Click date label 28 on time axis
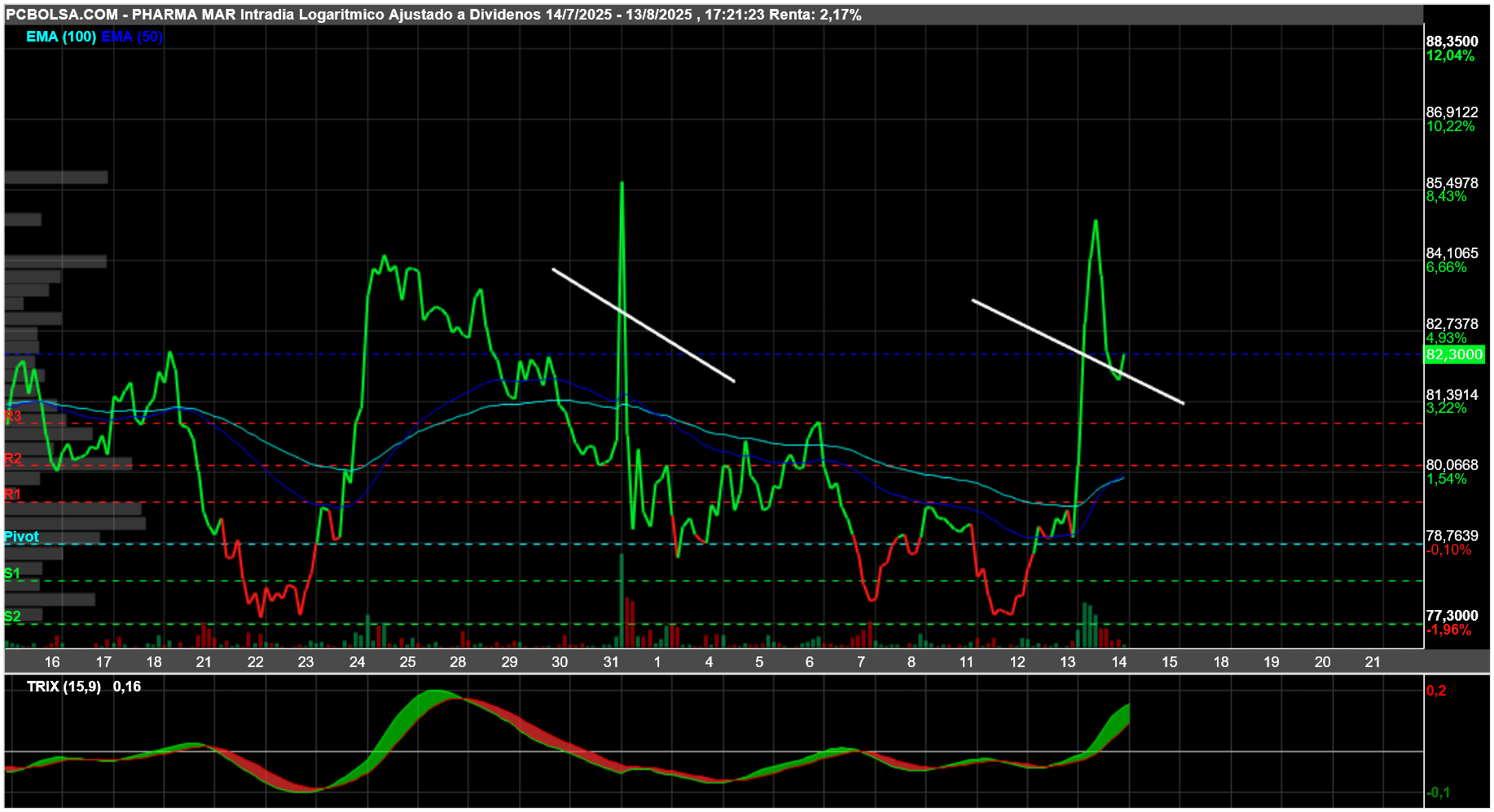 tap(458, 662)
